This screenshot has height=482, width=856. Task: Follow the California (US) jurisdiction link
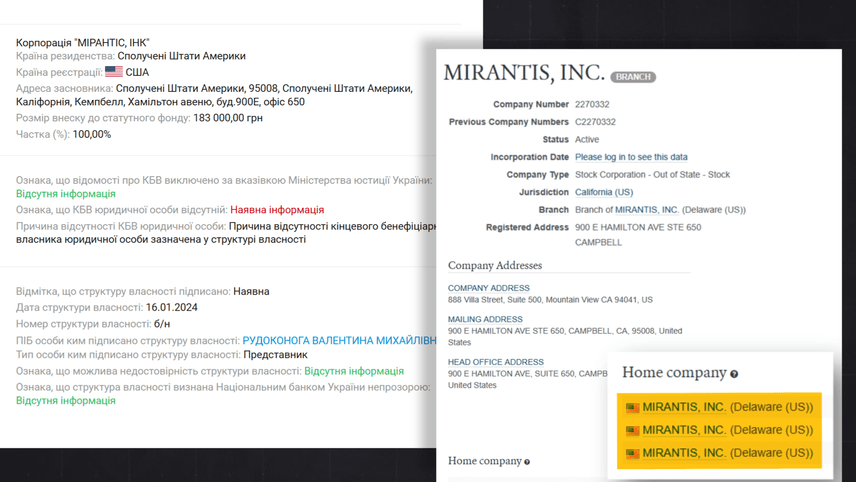click(x=604, y=192)
